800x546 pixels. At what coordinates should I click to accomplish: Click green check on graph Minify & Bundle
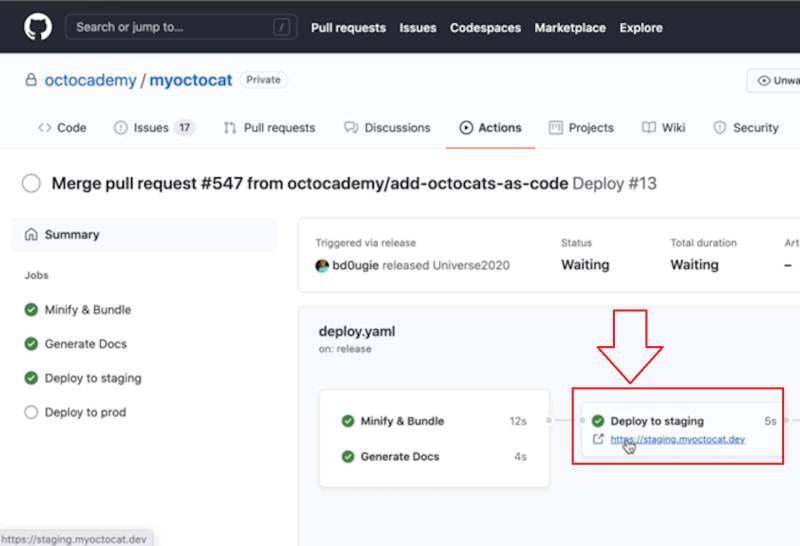(348, 421)
